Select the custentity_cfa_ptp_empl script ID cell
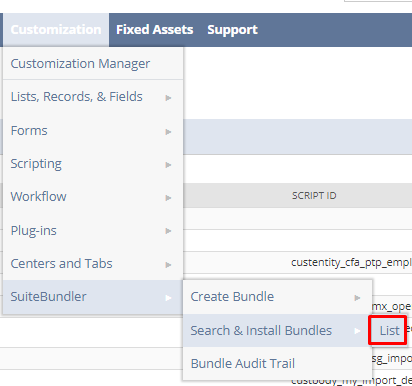 (351, 263)
